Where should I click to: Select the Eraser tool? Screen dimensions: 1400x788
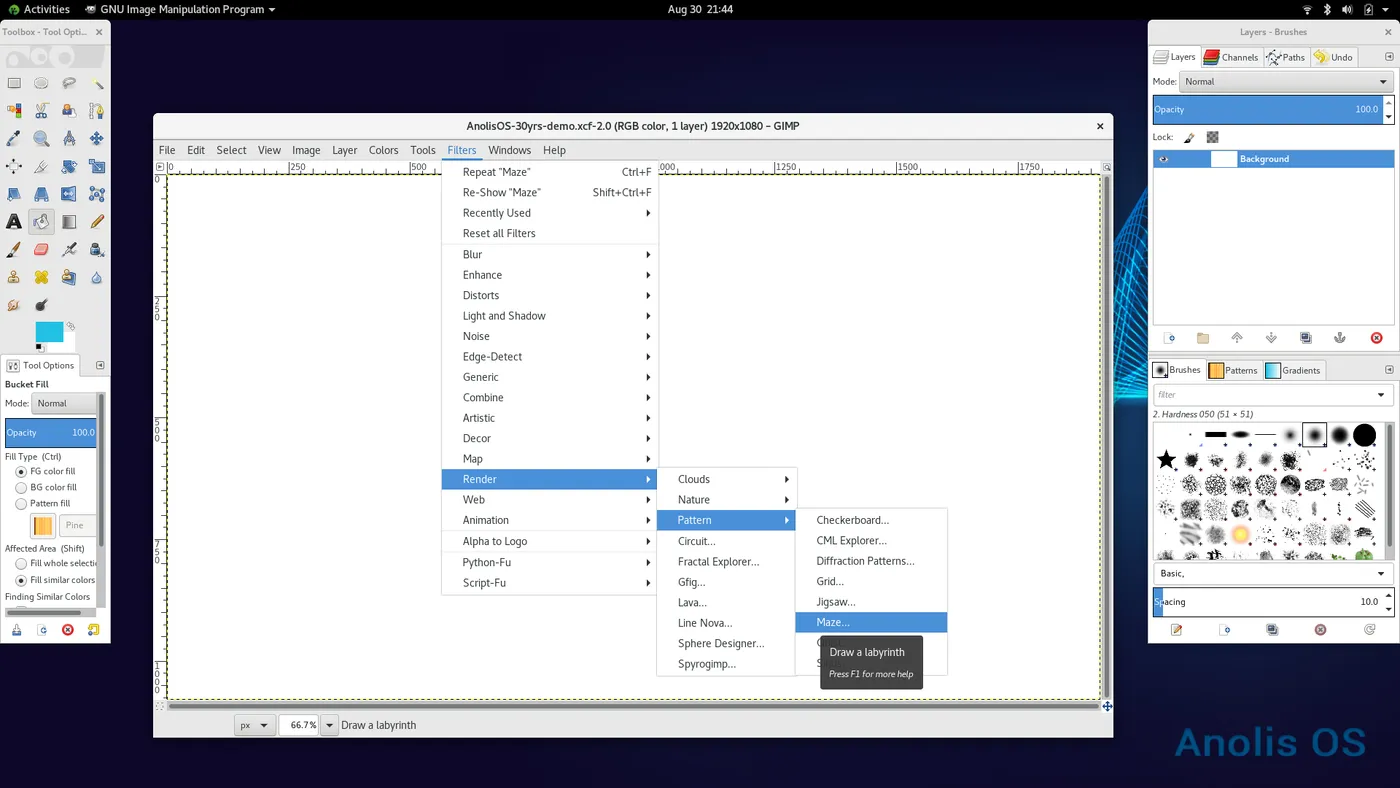41,249
